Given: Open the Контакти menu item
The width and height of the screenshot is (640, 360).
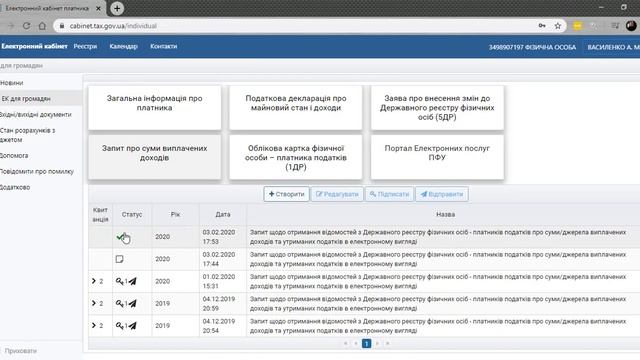Looking at the screenshot, I should pos(163,47).
